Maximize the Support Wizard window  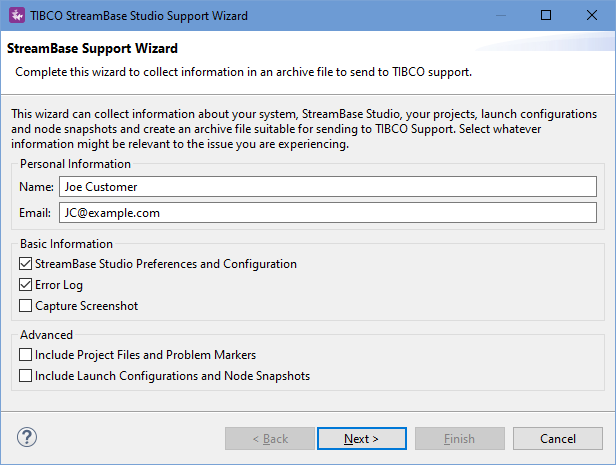(544, 16)
